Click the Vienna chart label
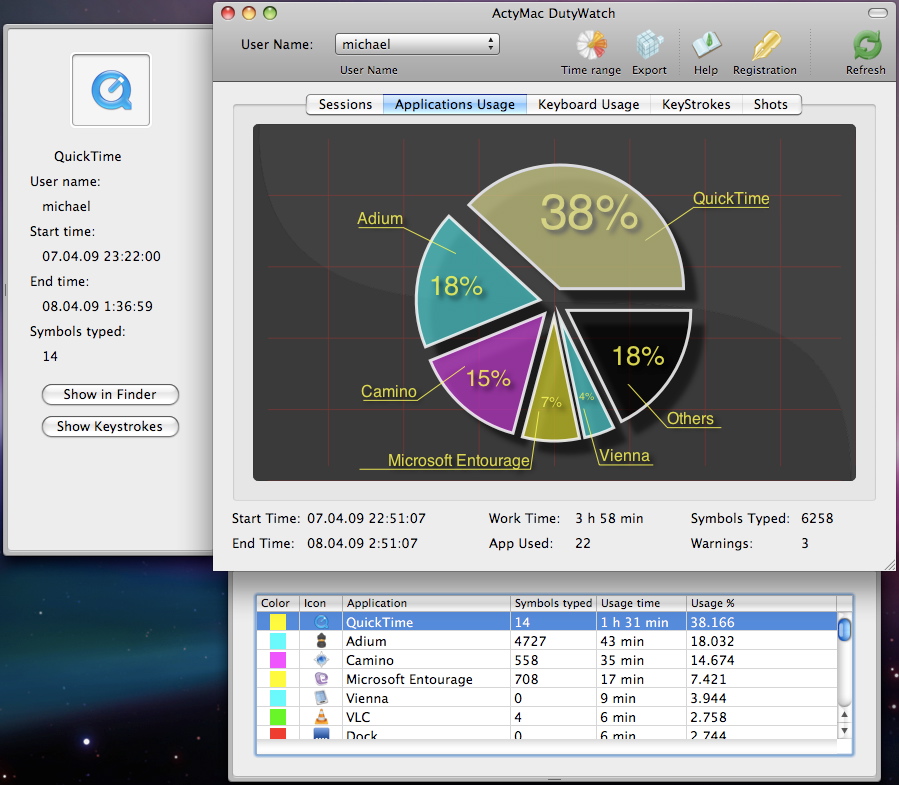Screen dimensions: 899x785 pos(624,456)
